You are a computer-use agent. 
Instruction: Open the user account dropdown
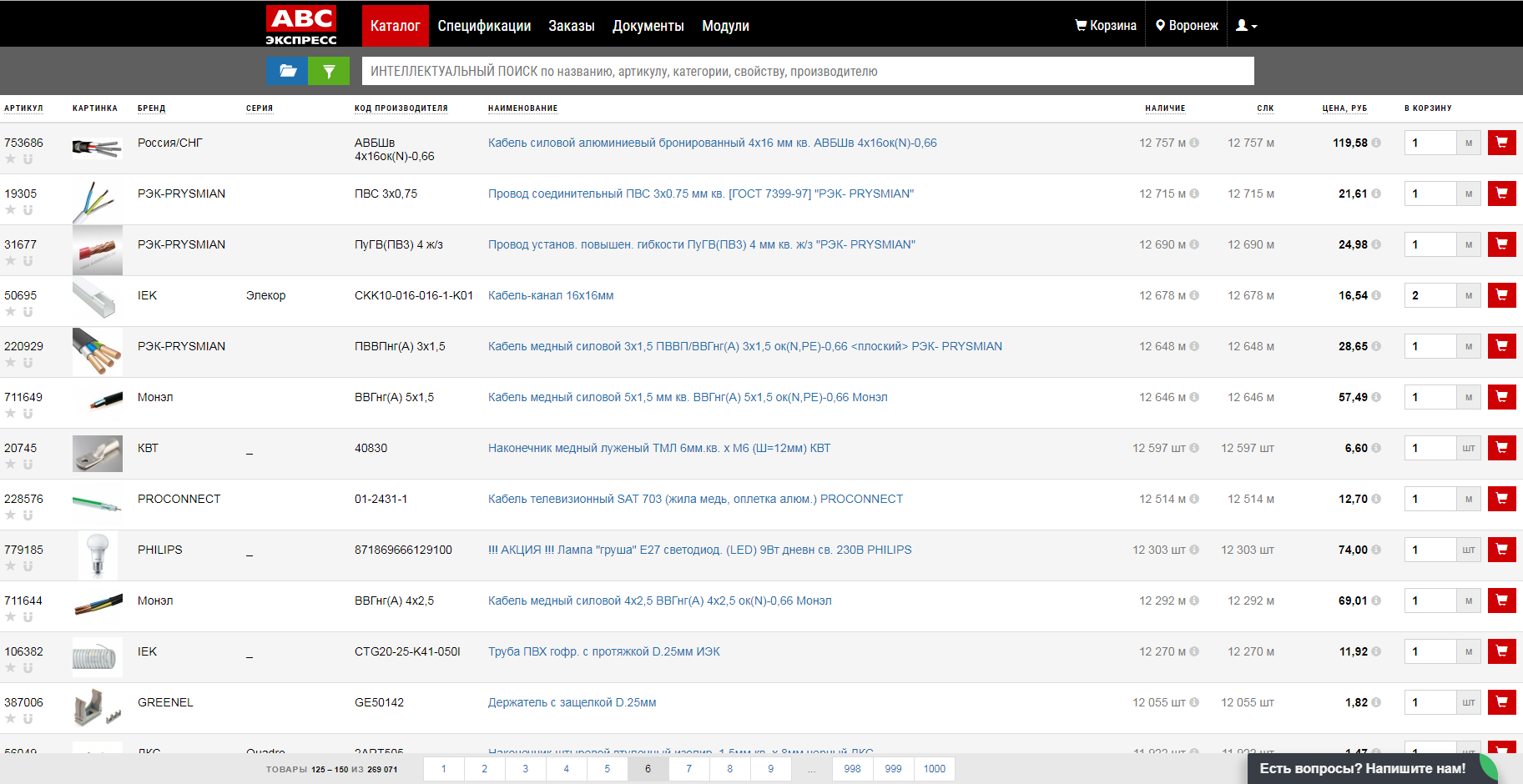1246,25
